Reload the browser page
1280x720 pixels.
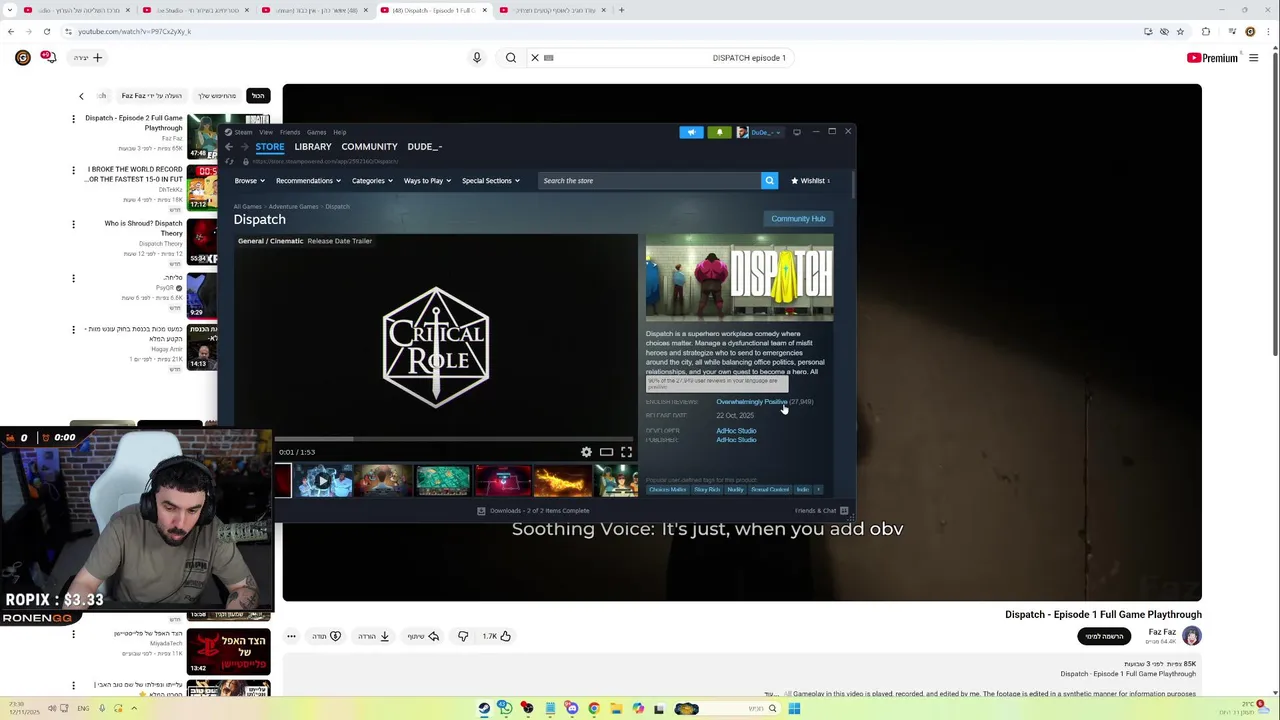tap(46, 31)
